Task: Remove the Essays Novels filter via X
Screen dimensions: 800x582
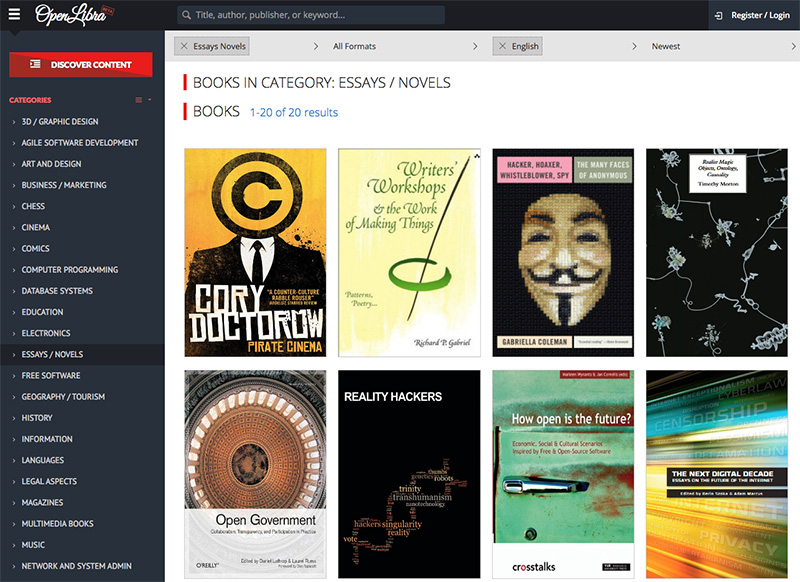Action: [184, 46]
